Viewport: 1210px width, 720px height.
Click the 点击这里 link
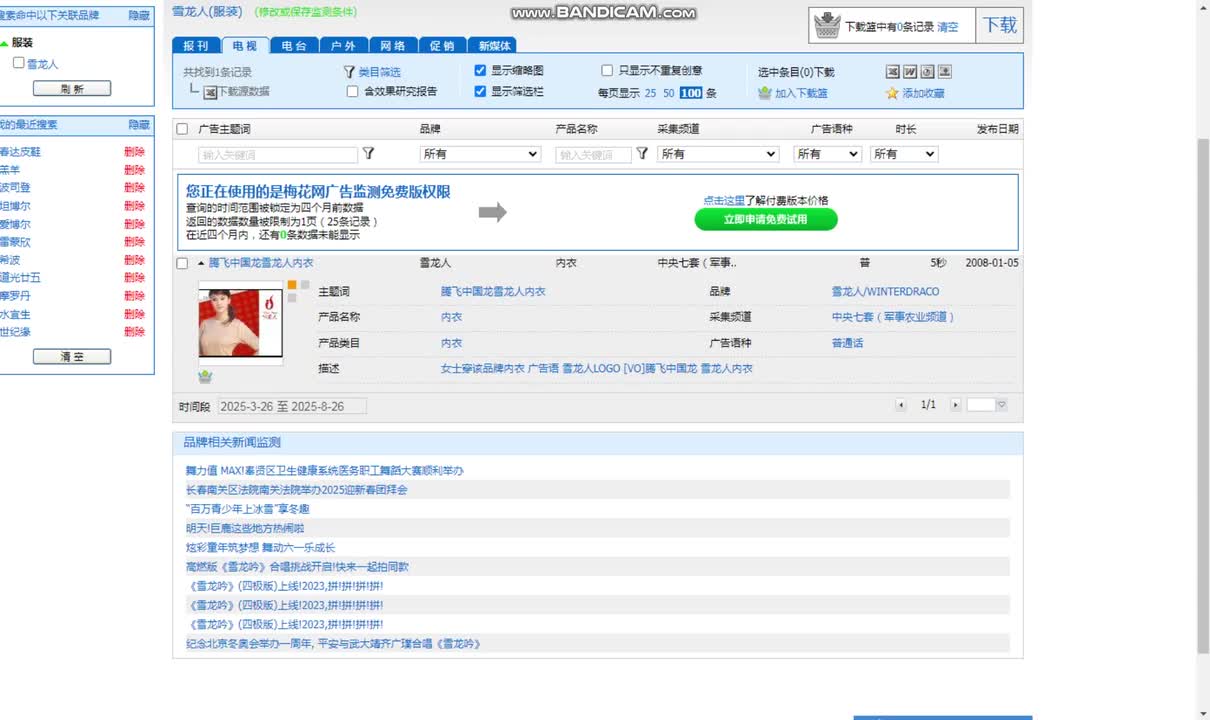click(724, 200)
